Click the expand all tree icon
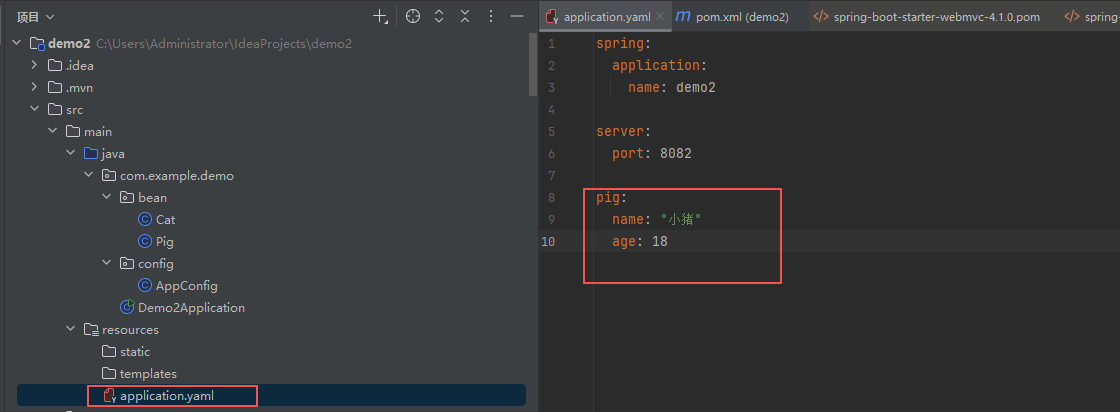 click(x=439, y=16)
